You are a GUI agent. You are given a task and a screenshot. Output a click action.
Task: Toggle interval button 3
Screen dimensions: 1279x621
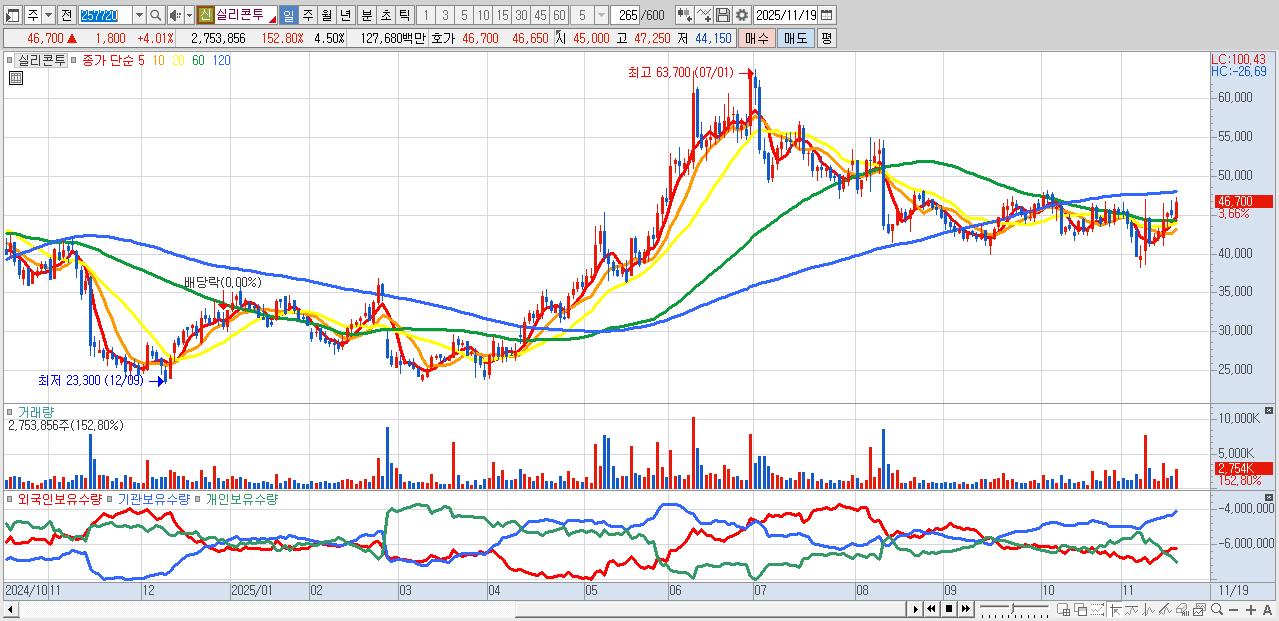tap(445, 15)
